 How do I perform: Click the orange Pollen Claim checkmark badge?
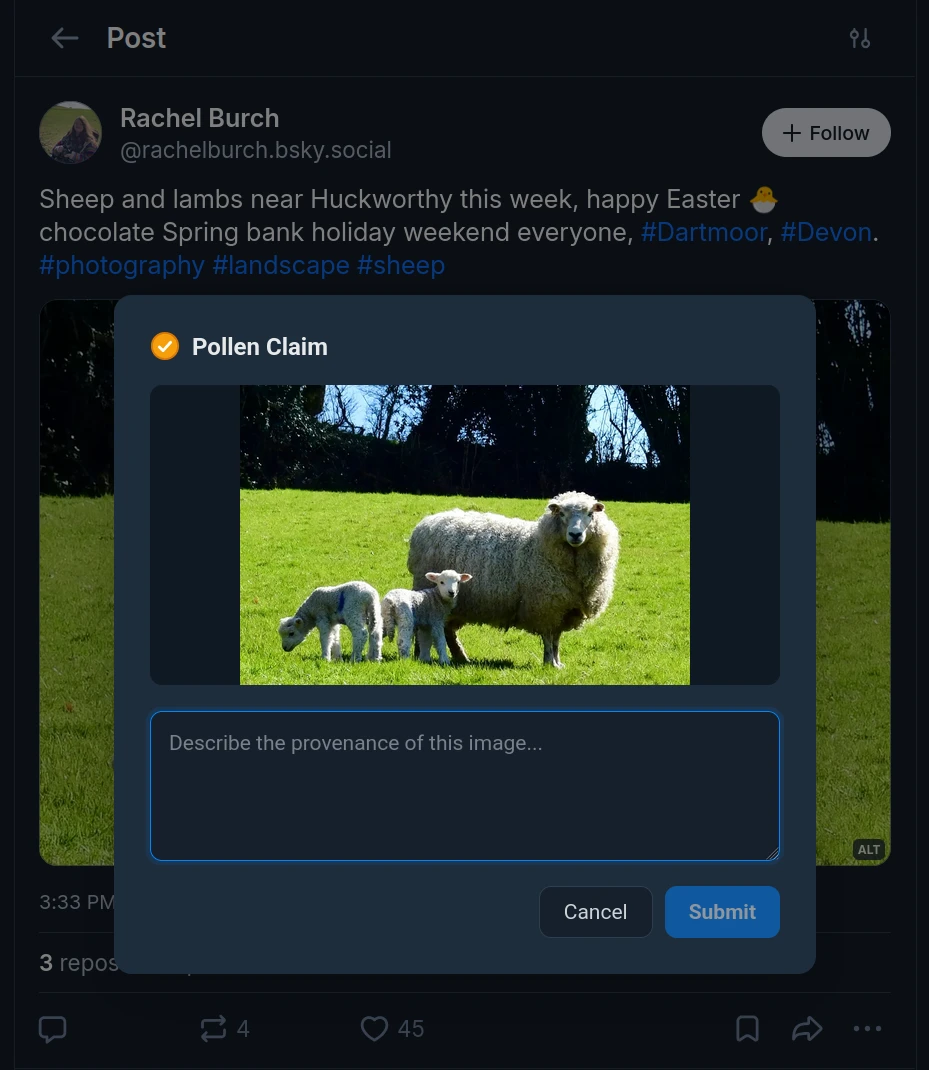[x=165, y=346]
